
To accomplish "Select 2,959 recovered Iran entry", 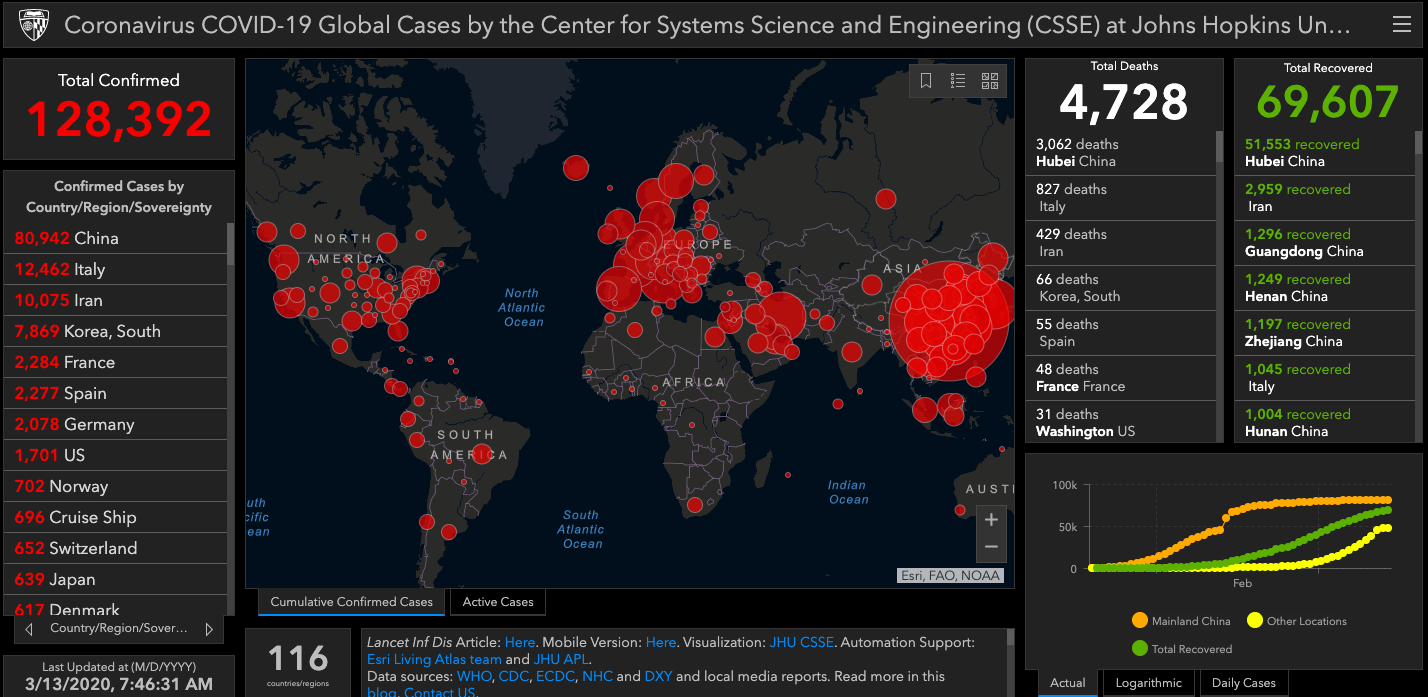I will [1324, 198].
